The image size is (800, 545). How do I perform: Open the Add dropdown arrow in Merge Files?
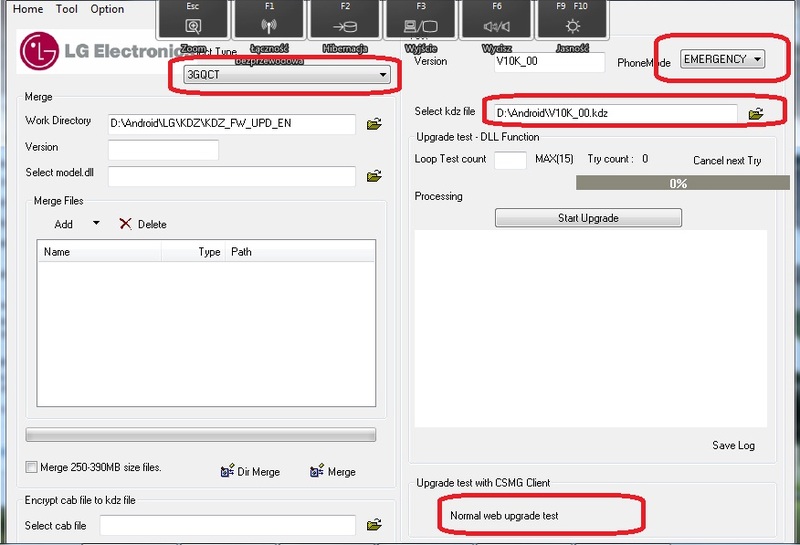coord(96,224)
